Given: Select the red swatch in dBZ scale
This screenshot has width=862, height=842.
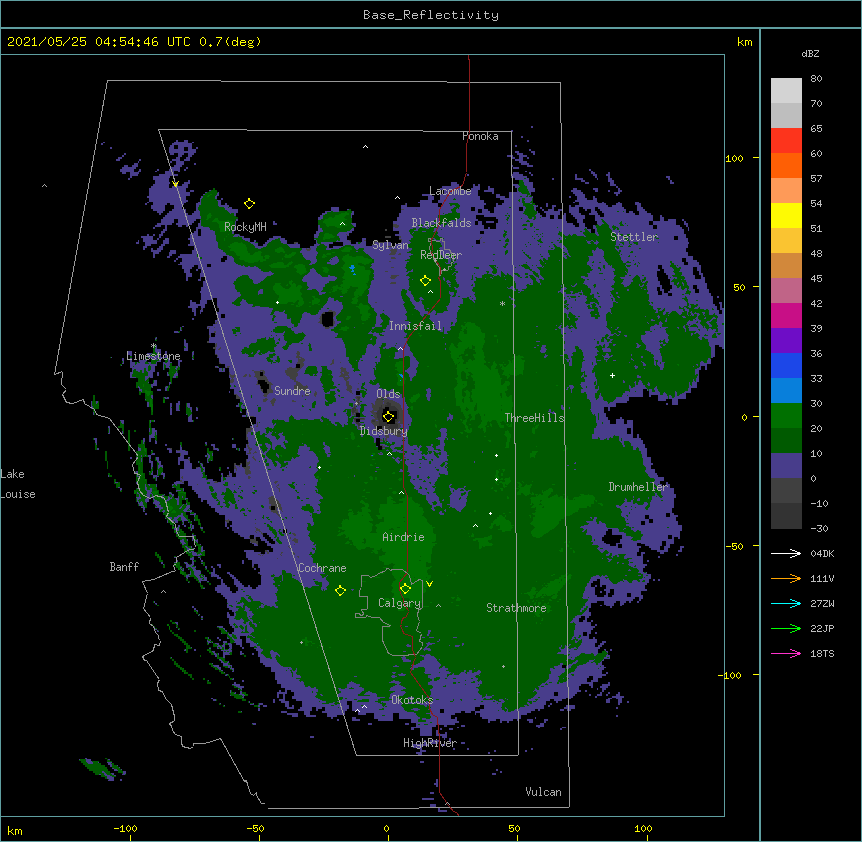Looking at the screenshot, I should click(x=786, y=140).
